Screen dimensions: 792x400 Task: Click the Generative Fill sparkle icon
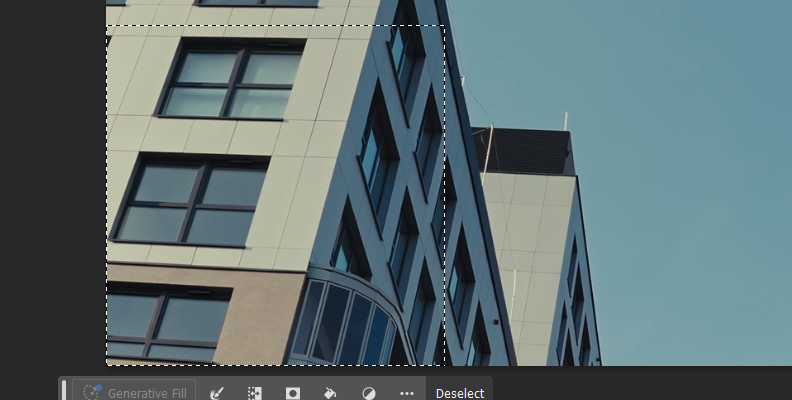[92, 393]
